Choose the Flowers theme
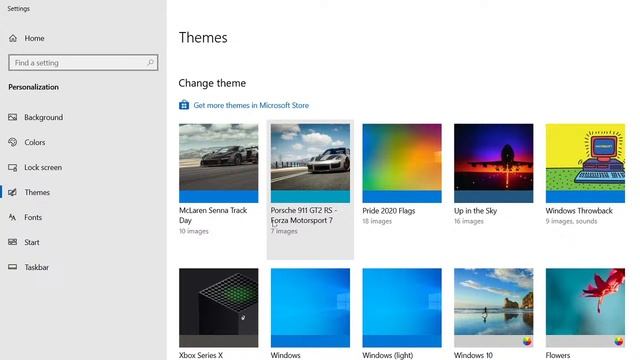Screen dimensions: 640x360 pos(585,307)
